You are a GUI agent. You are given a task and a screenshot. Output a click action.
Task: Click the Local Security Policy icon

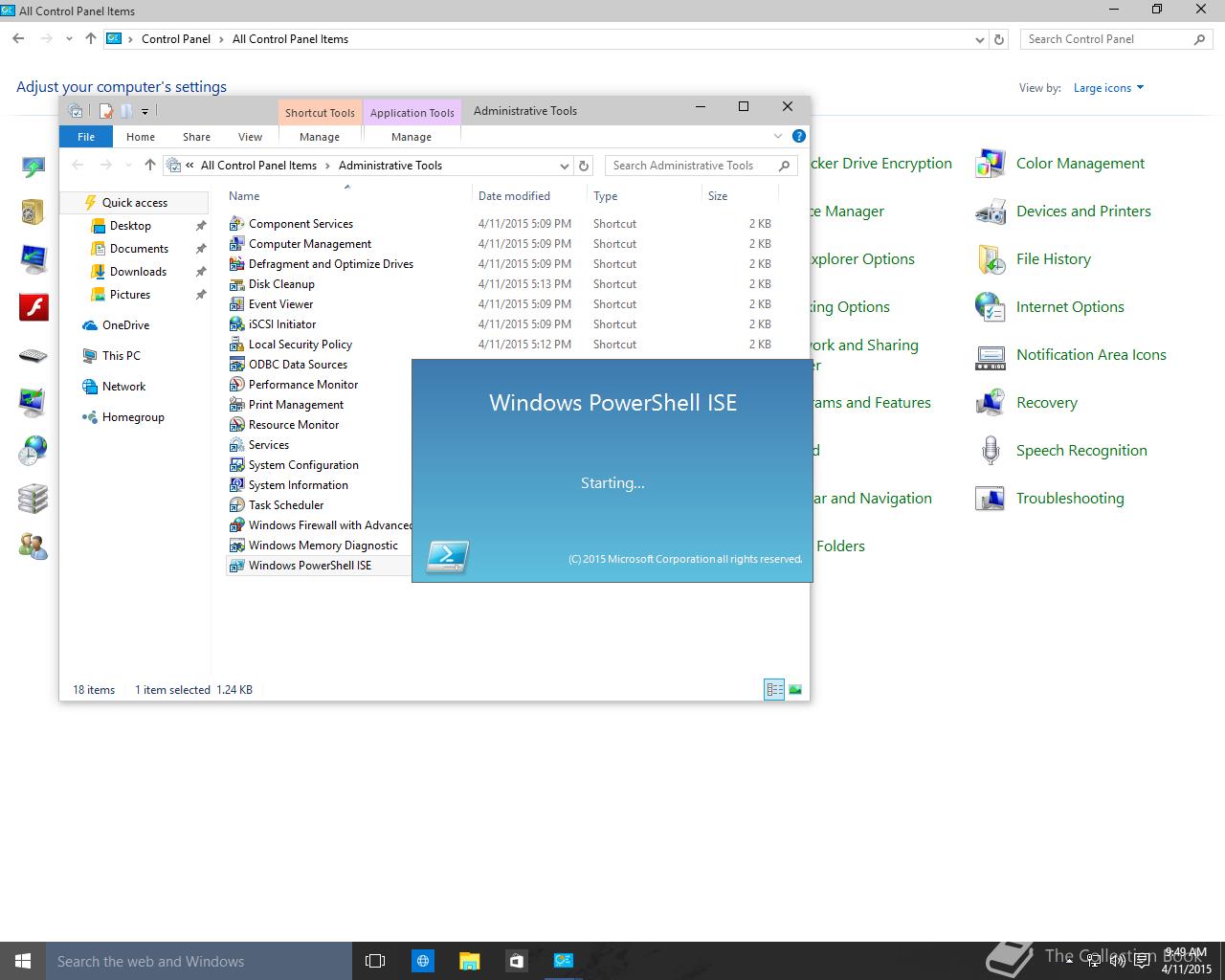coord(236,345)
